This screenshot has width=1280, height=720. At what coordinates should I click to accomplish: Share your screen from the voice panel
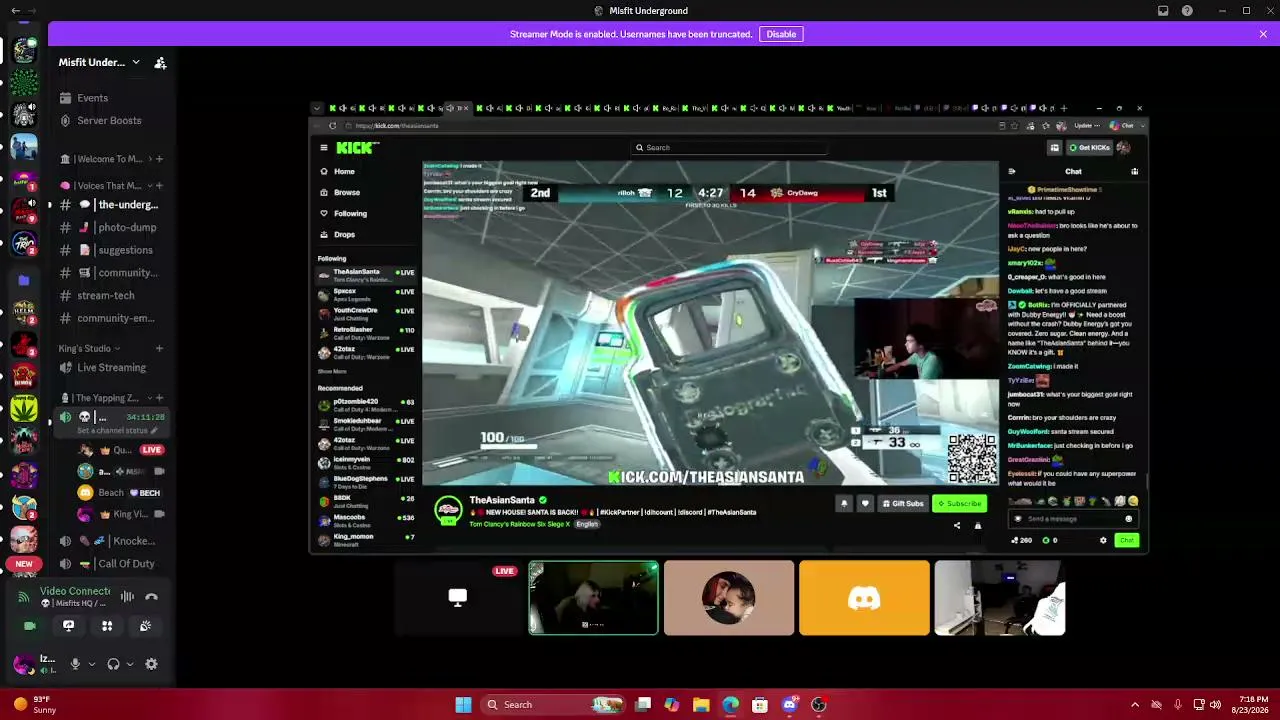68,626
